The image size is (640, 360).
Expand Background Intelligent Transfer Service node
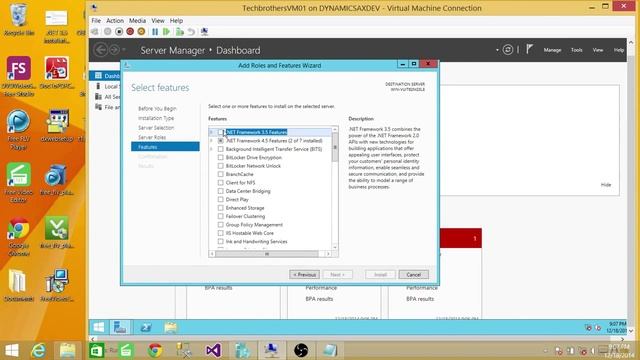(211, 149)
